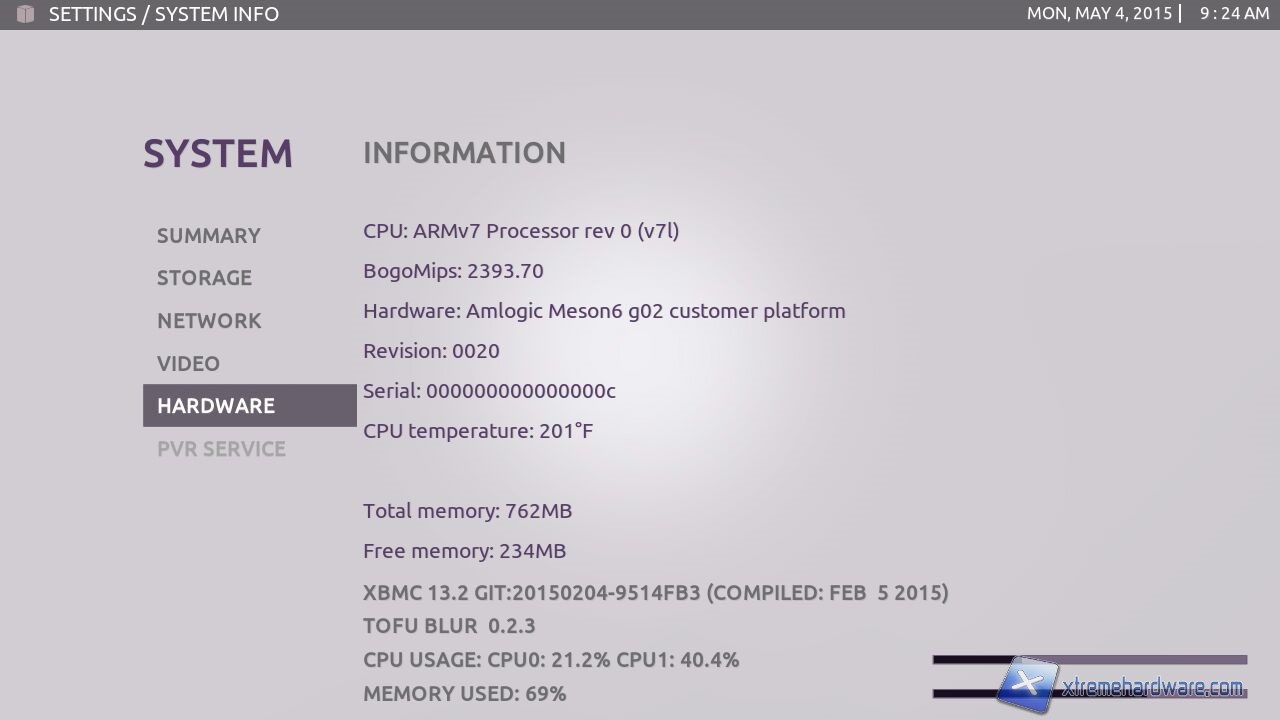Click the Hardware Amlogic Meson6 line
The image size is (1280, 720).
click(x=604, y=311)
